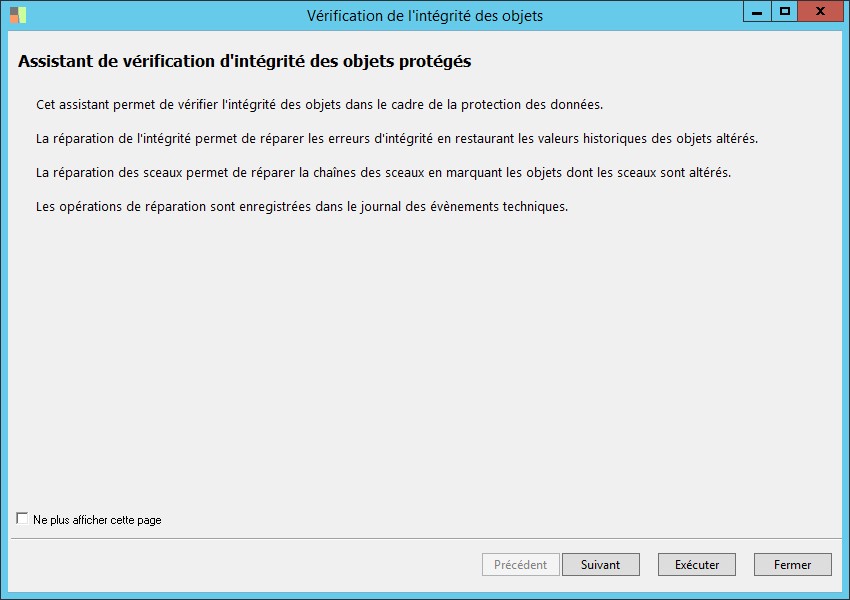
Task: Go to the next step with Suivant
Action: (x=600, y=564)
